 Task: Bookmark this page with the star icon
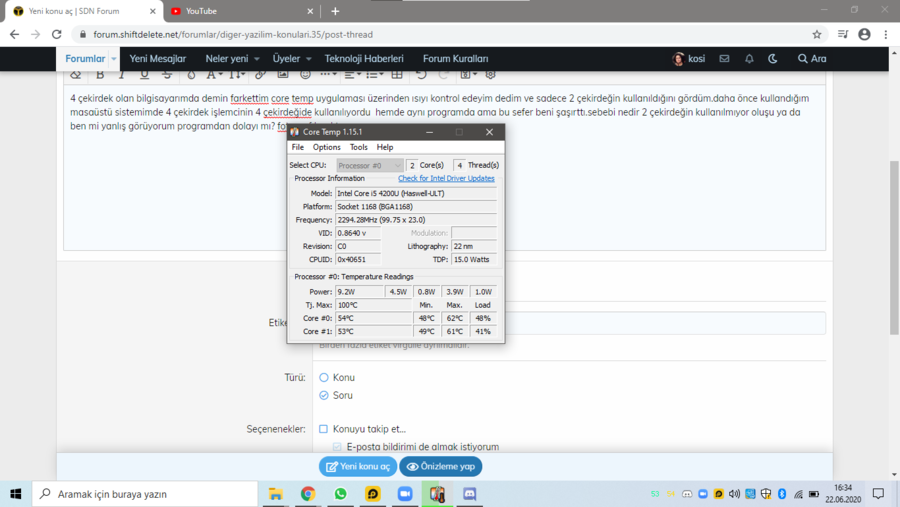pyautogui.click(x=817, y=34)
